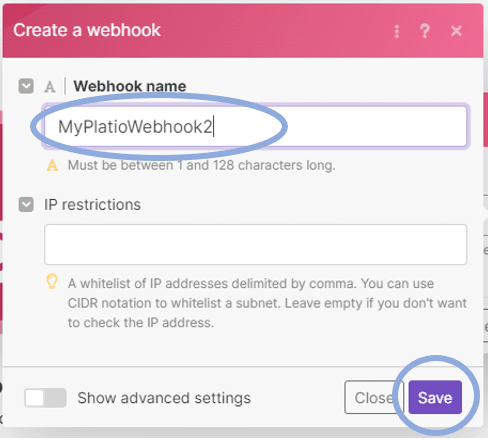Click the Save button
Screen dimensions: 488x440
435,397
